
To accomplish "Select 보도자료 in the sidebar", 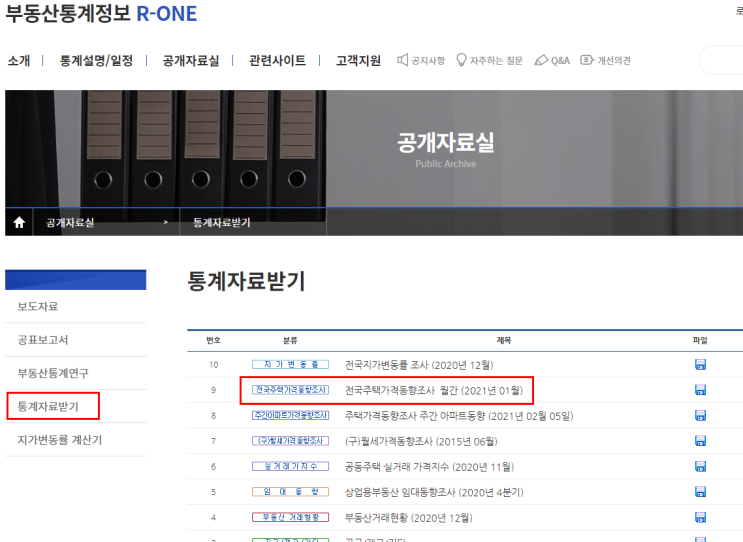I will point(38,307).
